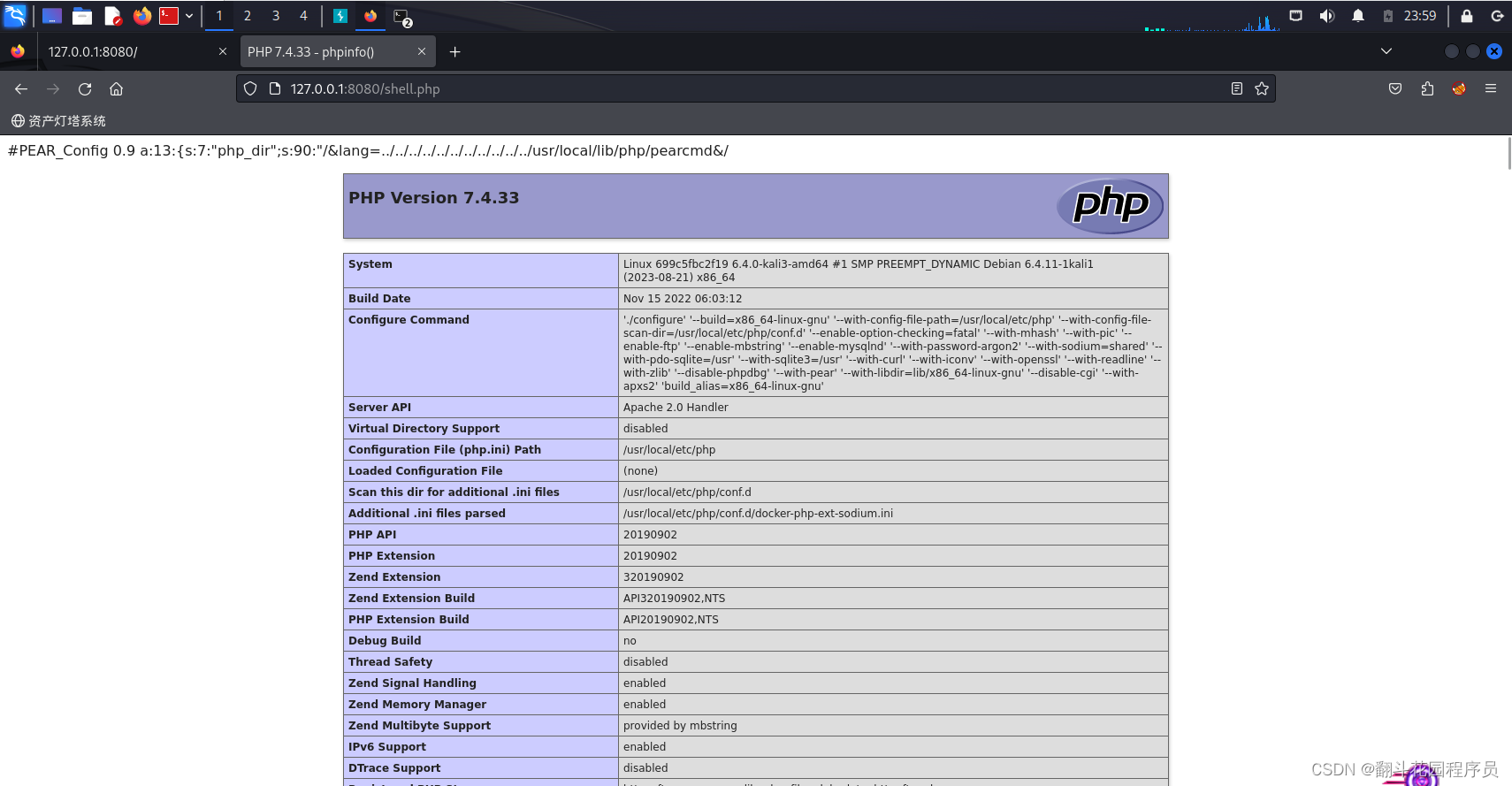Screen dimensions: 1512x786
Task: Open the text editor panel launcher
Action: click(x=112, y=16)
